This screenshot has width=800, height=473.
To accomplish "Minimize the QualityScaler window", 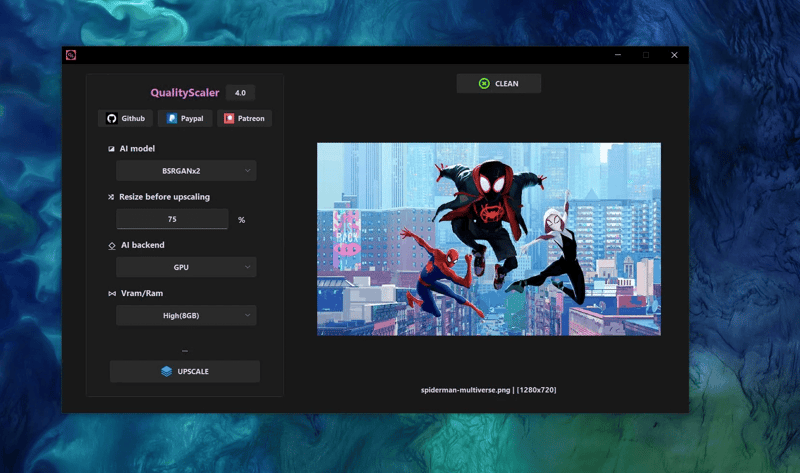I will point(618,55).
